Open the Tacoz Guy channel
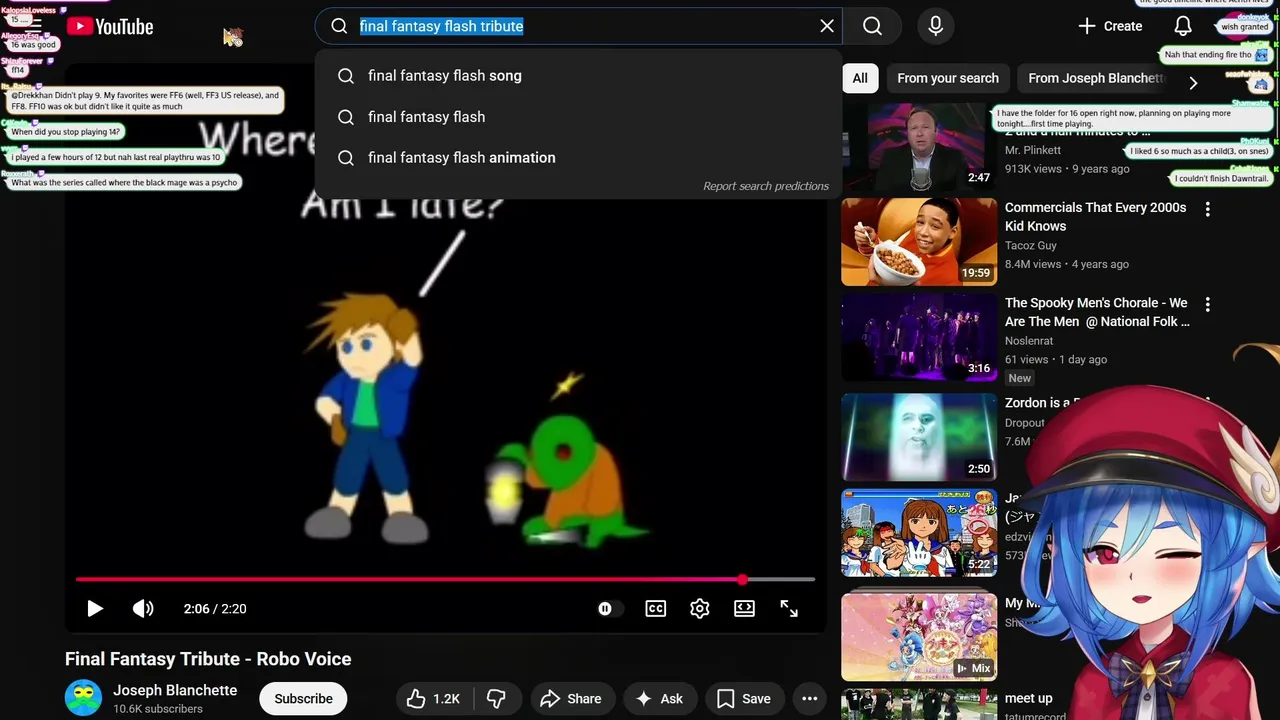The image size is (1280, 720). [x=1031, y=245]
